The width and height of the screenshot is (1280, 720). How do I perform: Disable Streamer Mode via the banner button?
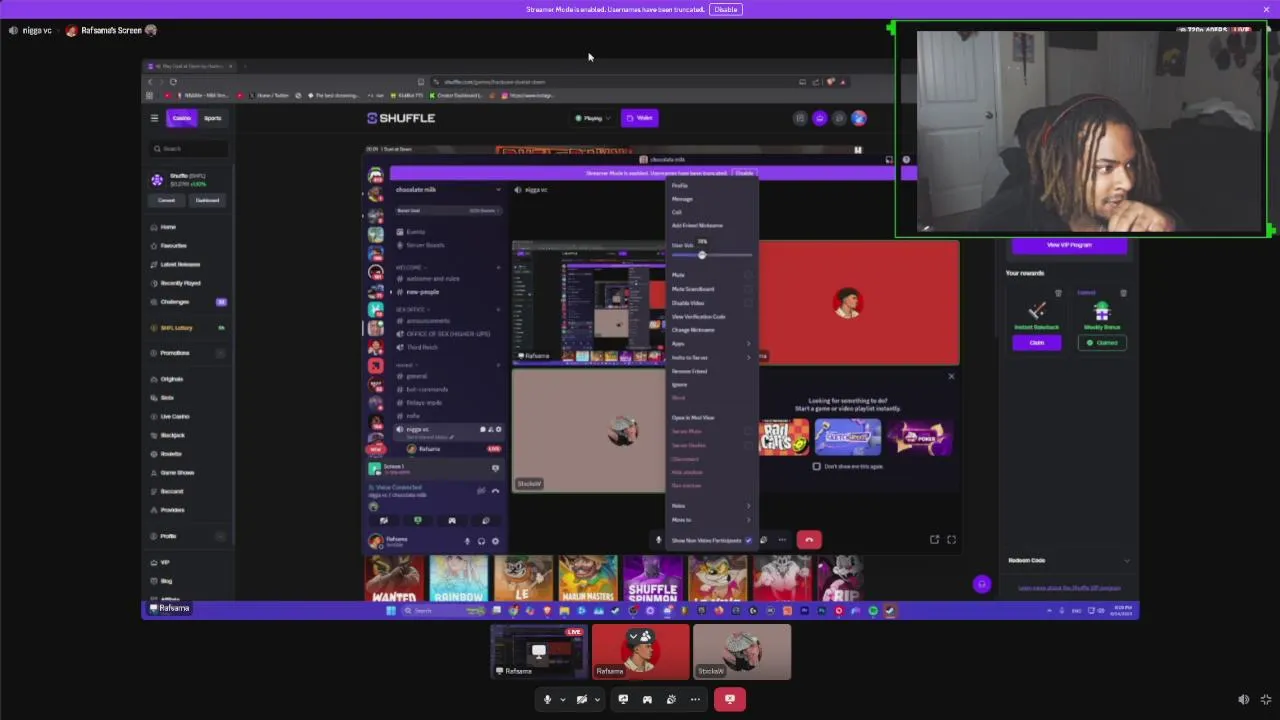click(x=726, y=9)
